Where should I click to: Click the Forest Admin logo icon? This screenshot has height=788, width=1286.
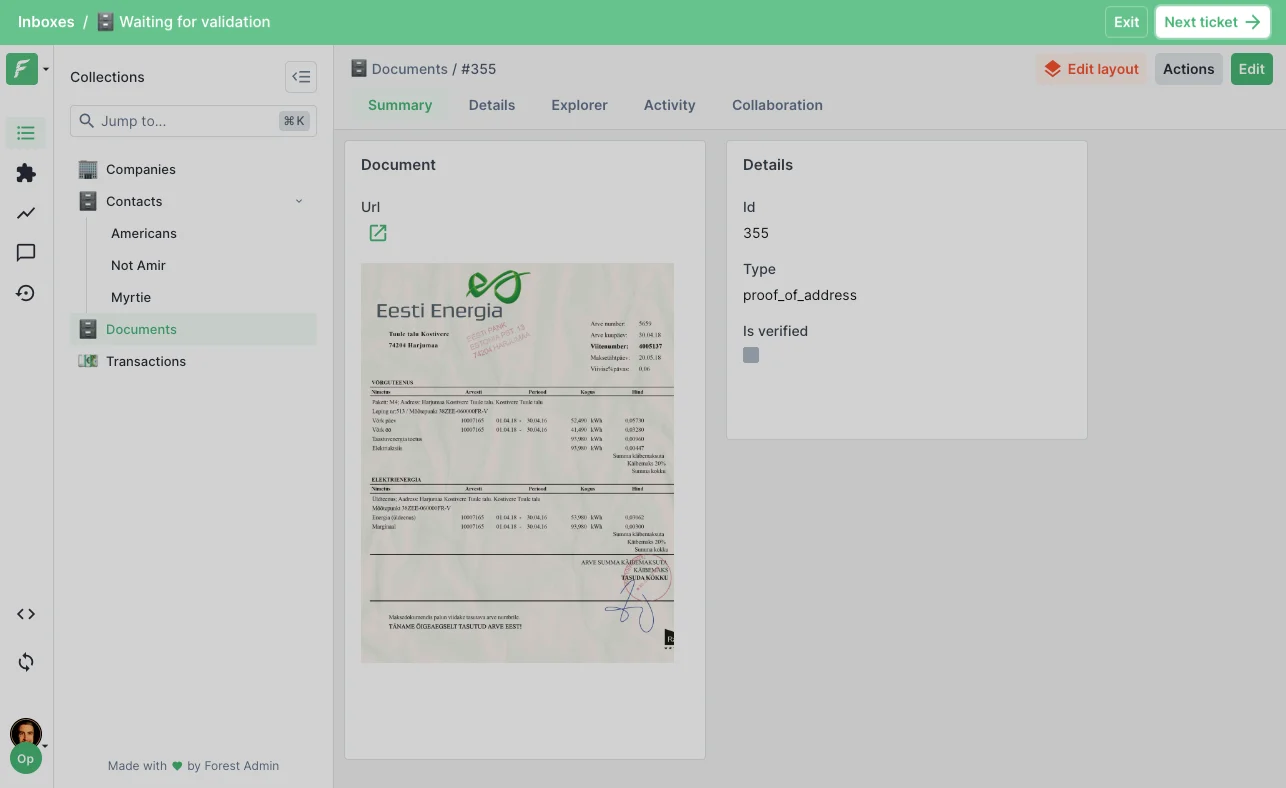pos(21,69)
